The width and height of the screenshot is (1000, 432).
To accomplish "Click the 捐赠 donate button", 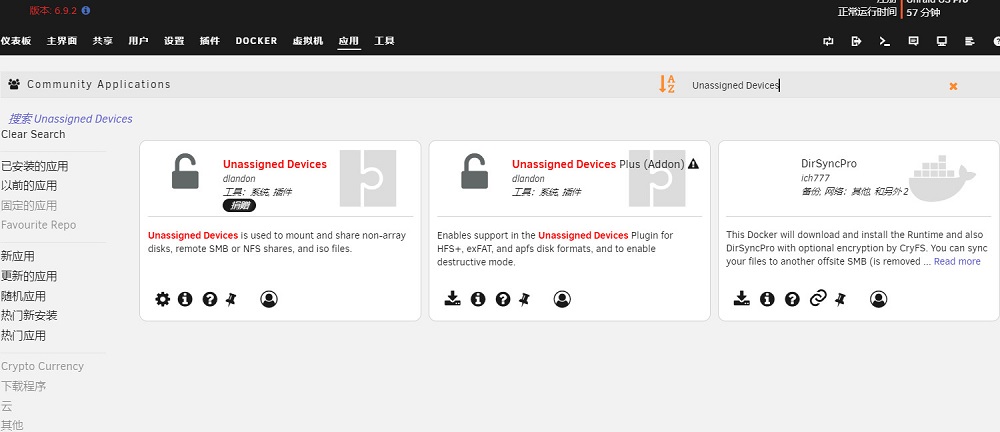I will (x=239, y=205).
